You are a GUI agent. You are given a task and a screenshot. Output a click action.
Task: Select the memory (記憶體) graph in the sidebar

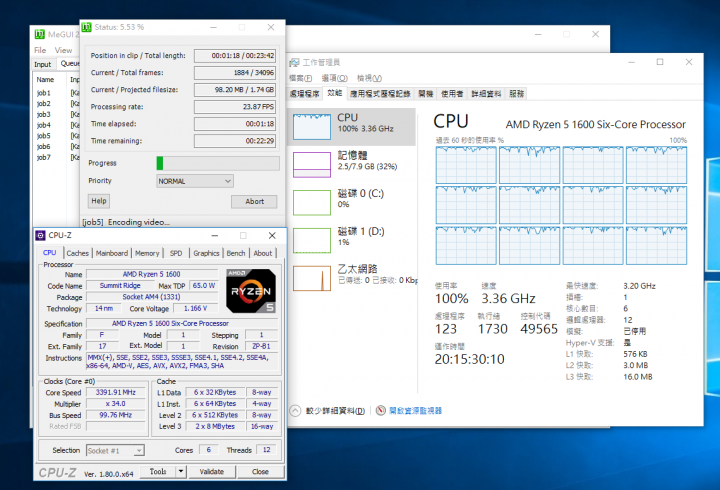312,164
